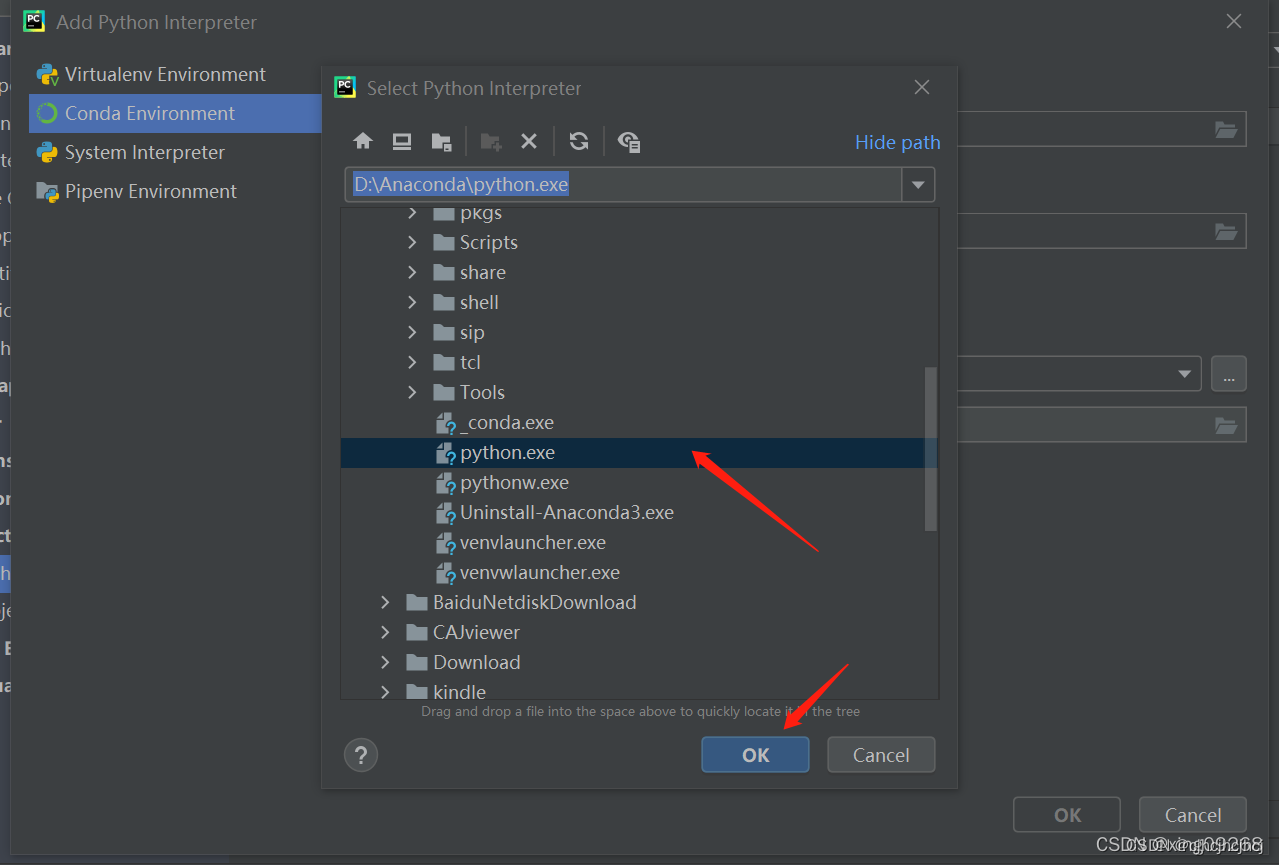
Task: Click the New Folder toolbar icon
Action: (x=491, y=141)
